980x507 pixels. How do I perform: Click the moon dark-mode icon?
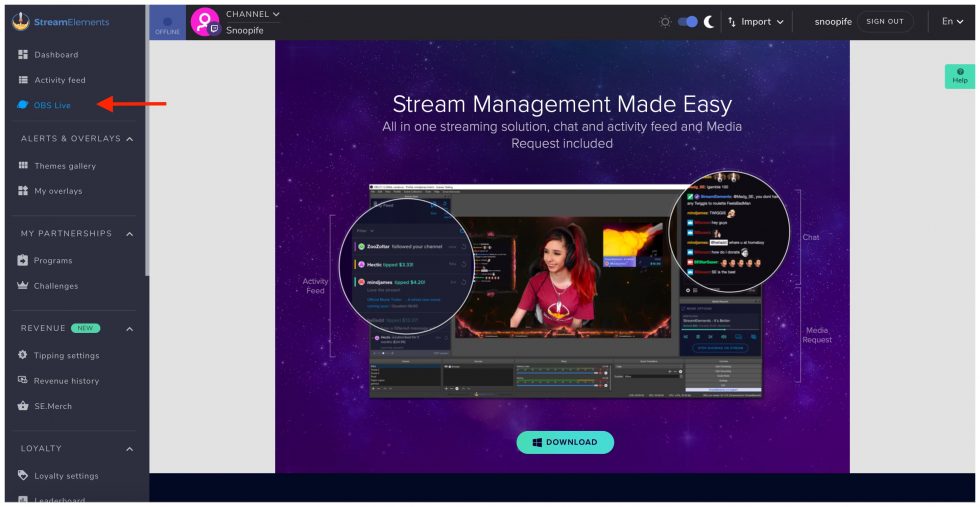709,22
